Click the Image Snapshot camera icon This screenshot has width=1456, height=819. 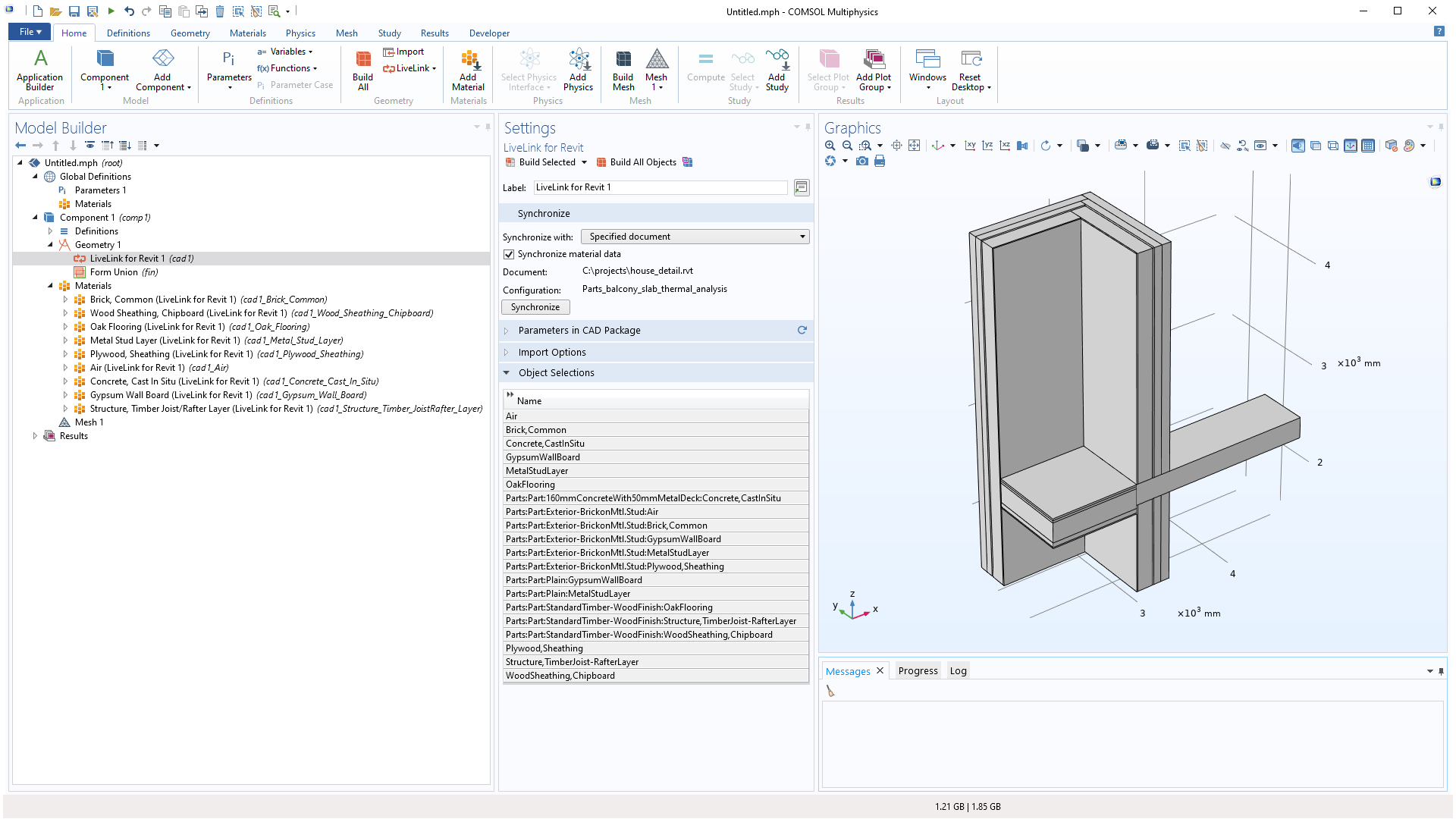[862, 161]
